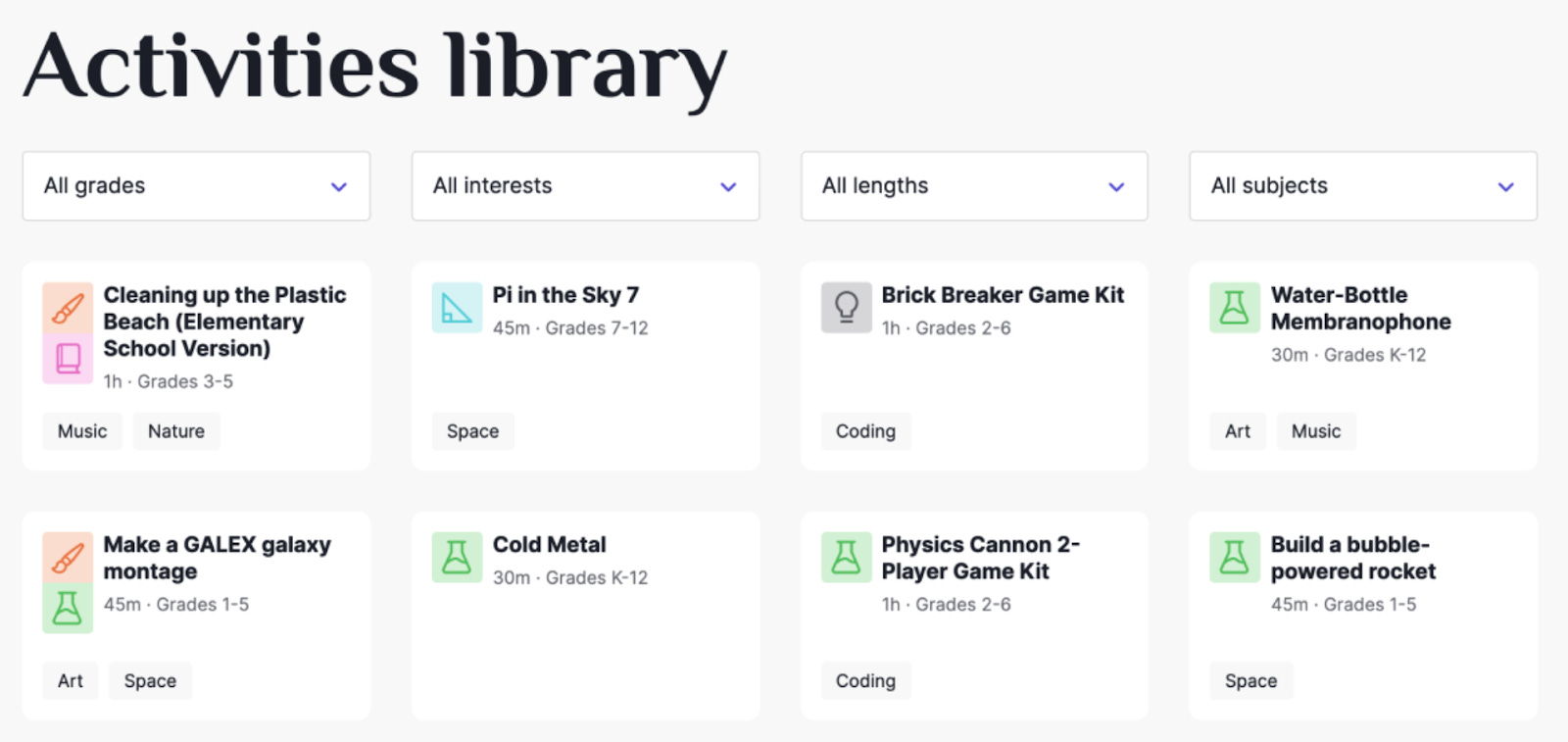Viewport: 1568px width, 742px height.
Task: Click the Nature tag on Cleaning up the Plastic Beach
Action: (176, 431)
